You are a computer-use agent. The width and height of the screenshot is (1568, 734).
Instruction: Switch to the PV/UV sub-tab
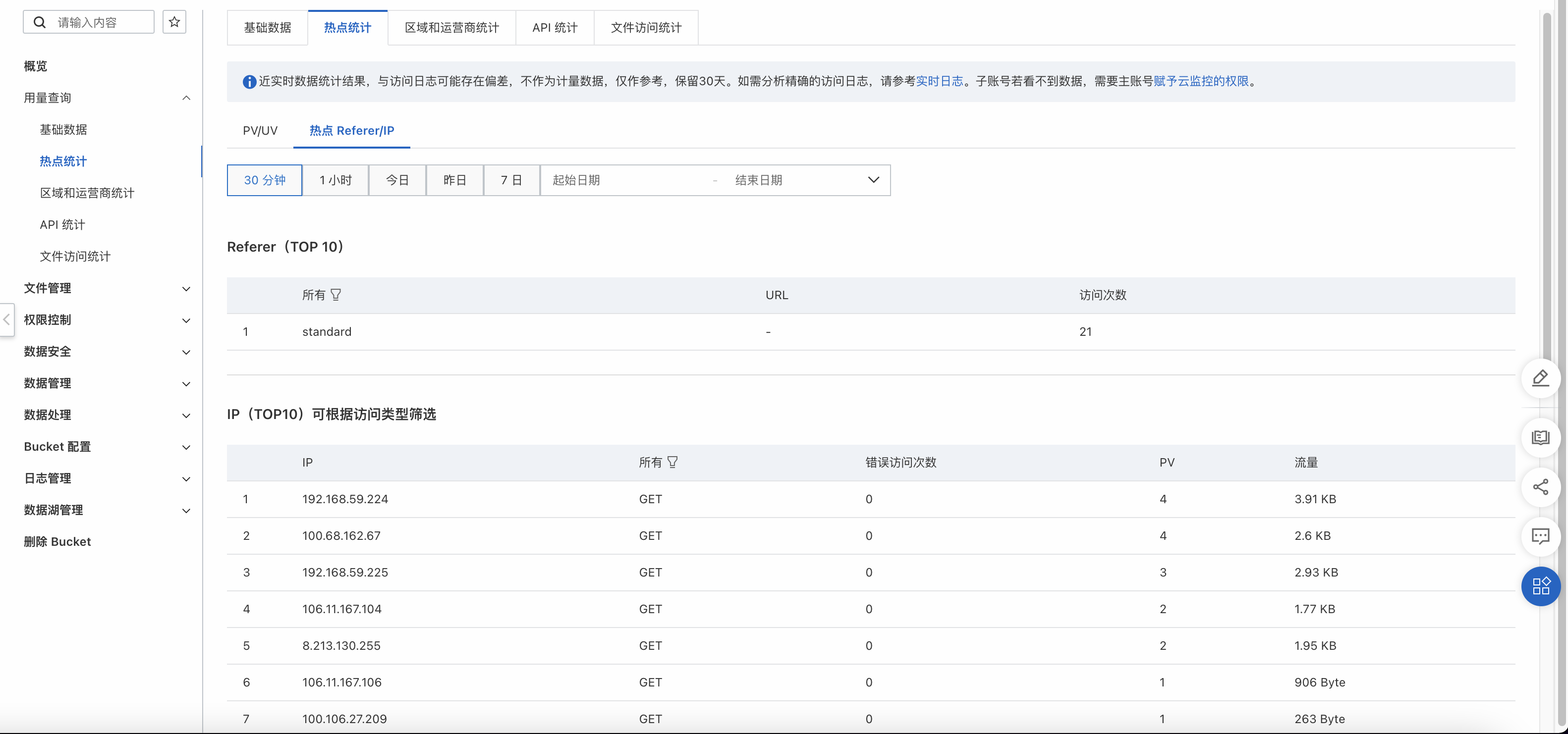pyautogui.click(x=260, y=131)
